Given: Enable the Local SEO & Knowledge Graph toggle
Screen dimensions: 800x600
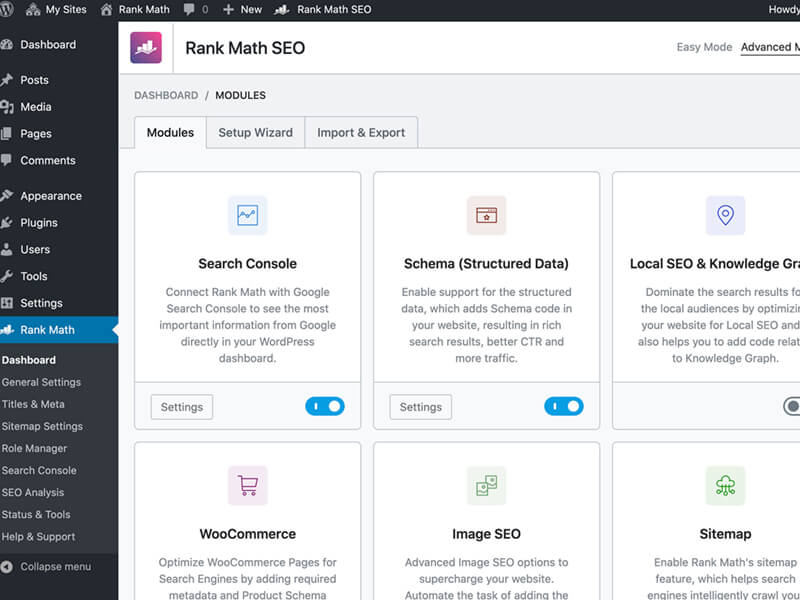Looking at the screenshot, I should 792,406.
